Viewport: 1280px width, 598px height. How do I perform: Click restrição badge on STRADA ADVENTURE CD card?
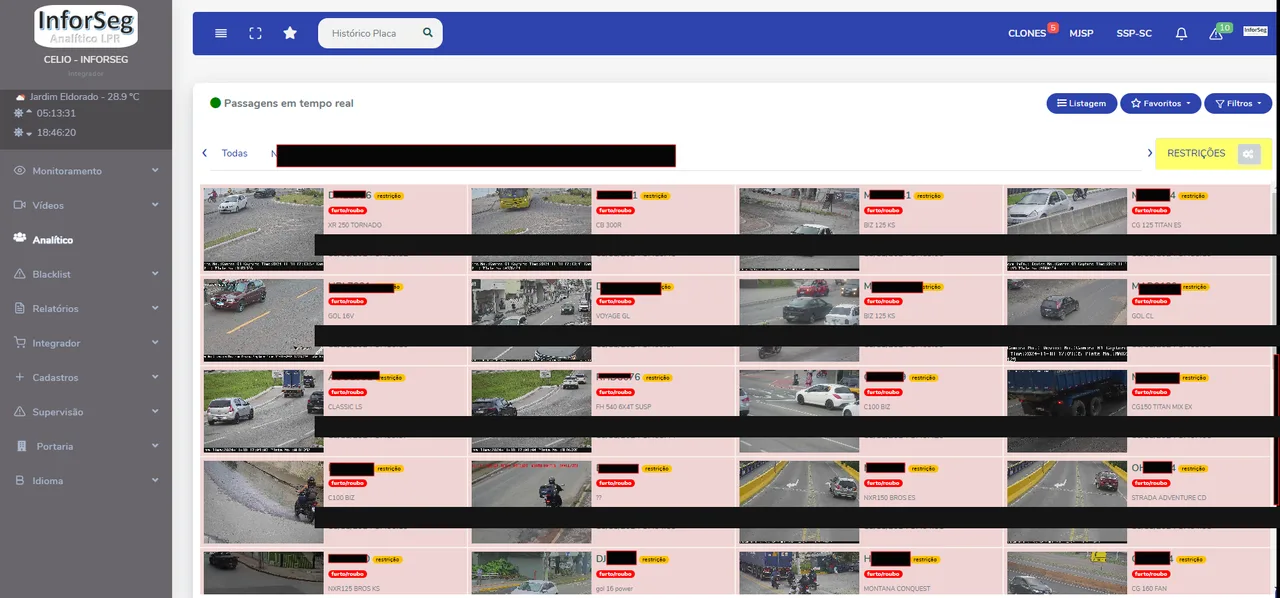click(1192, 468)
